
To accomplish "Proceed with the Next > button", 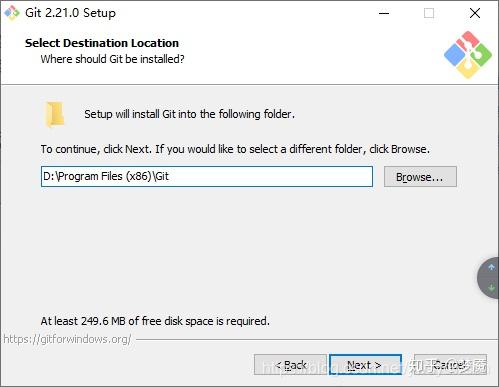I will (x=365, y=365).
